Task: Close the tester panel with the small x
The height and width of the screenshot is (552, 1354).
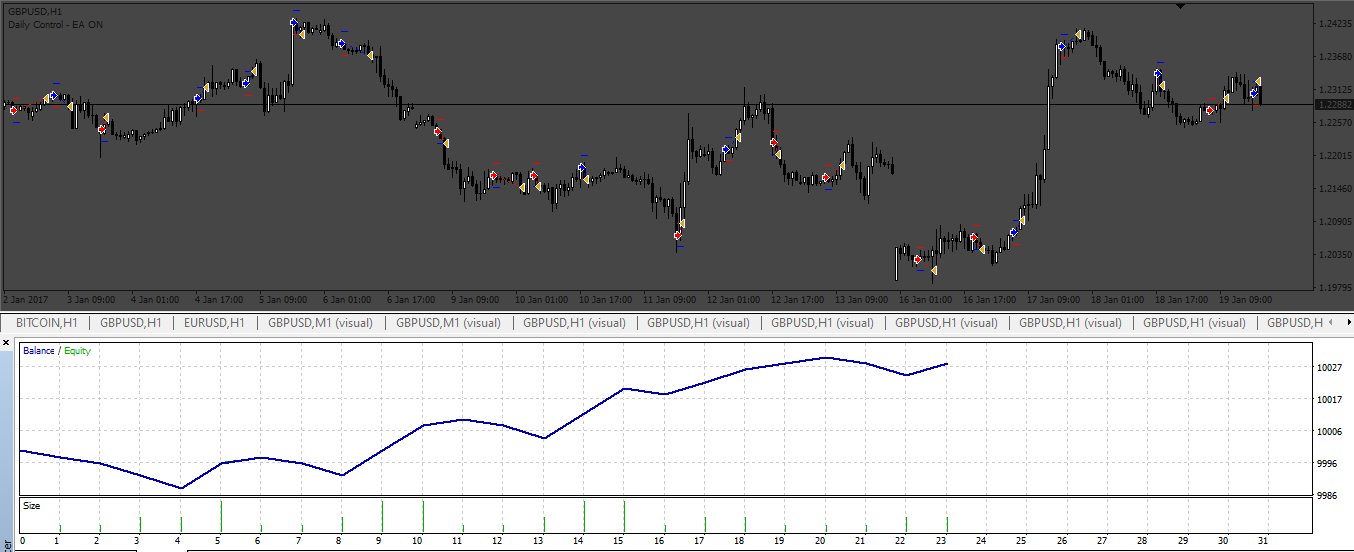Action: (6, 343)
